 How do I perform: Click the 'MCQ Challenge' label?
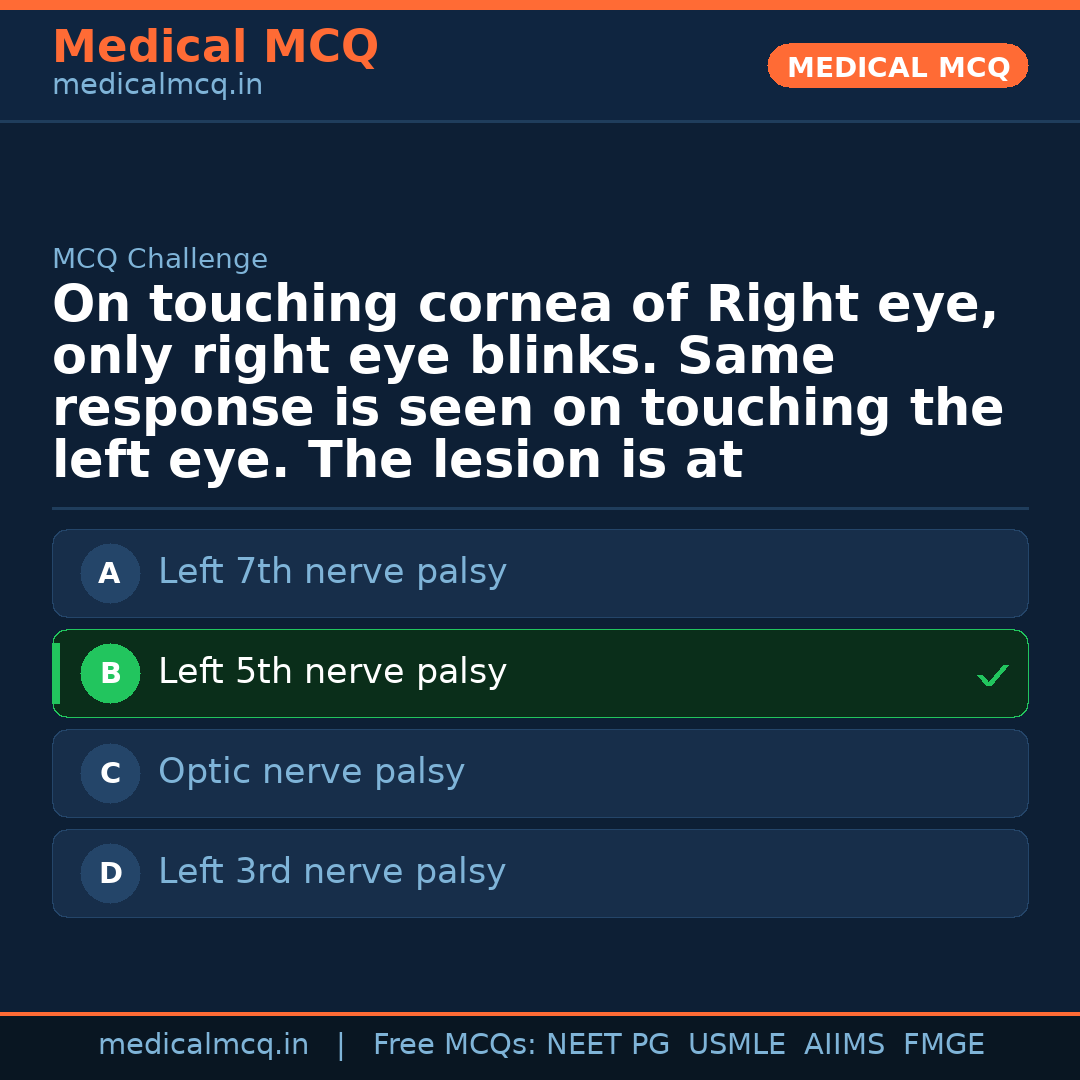click(x=160, y=260)
